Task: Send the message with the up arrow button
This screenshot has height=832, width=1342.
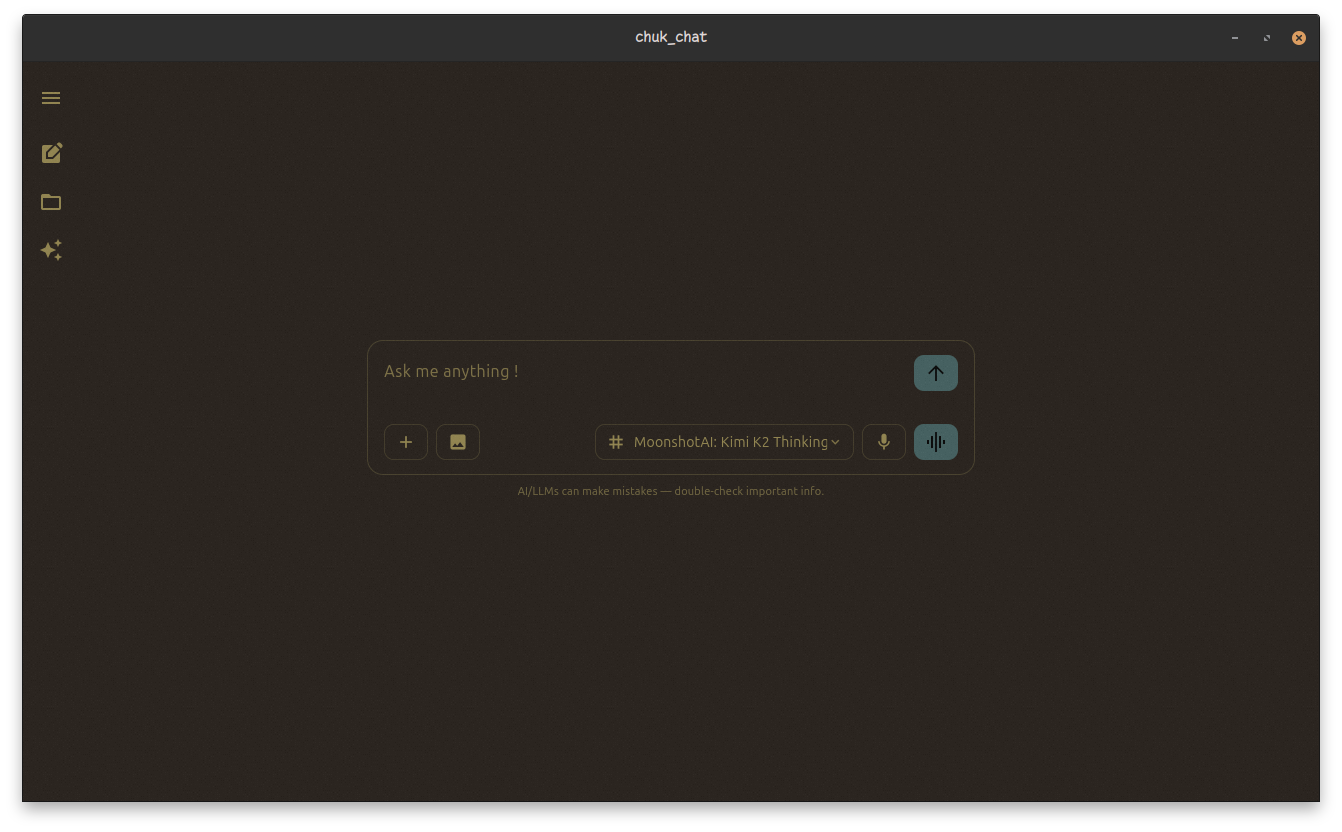Action: pos(935,373)
